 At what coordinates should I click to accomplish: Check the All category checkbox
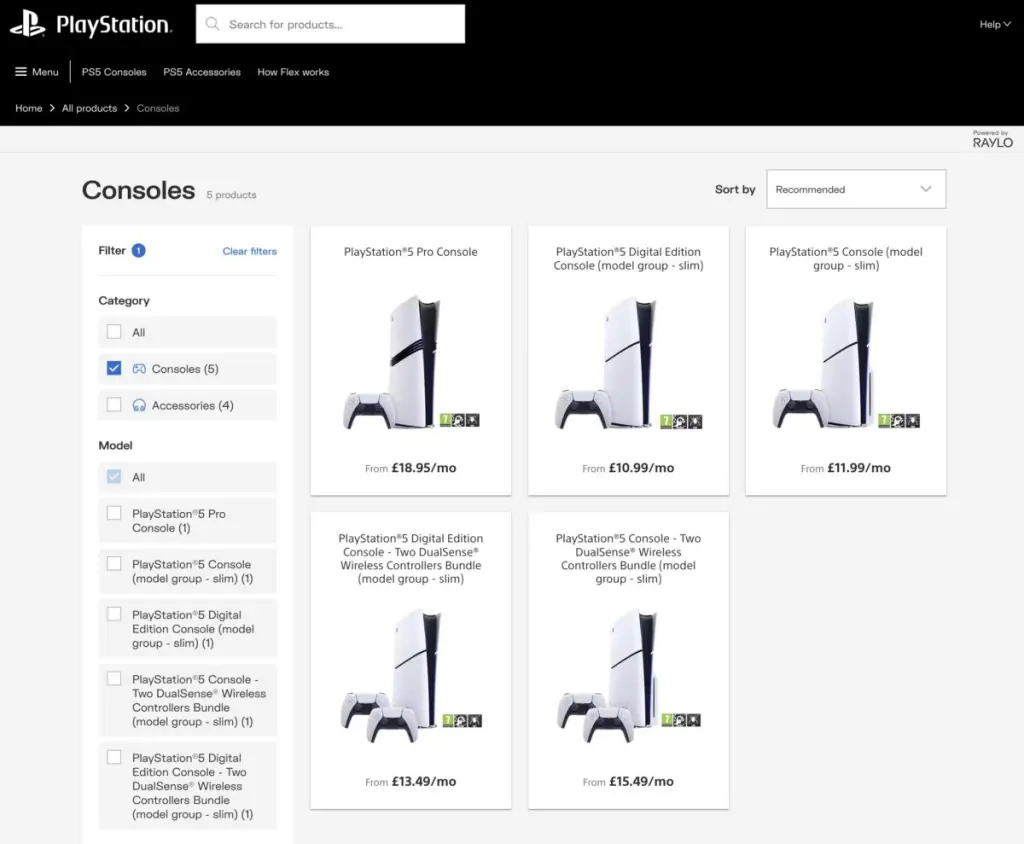114,332
